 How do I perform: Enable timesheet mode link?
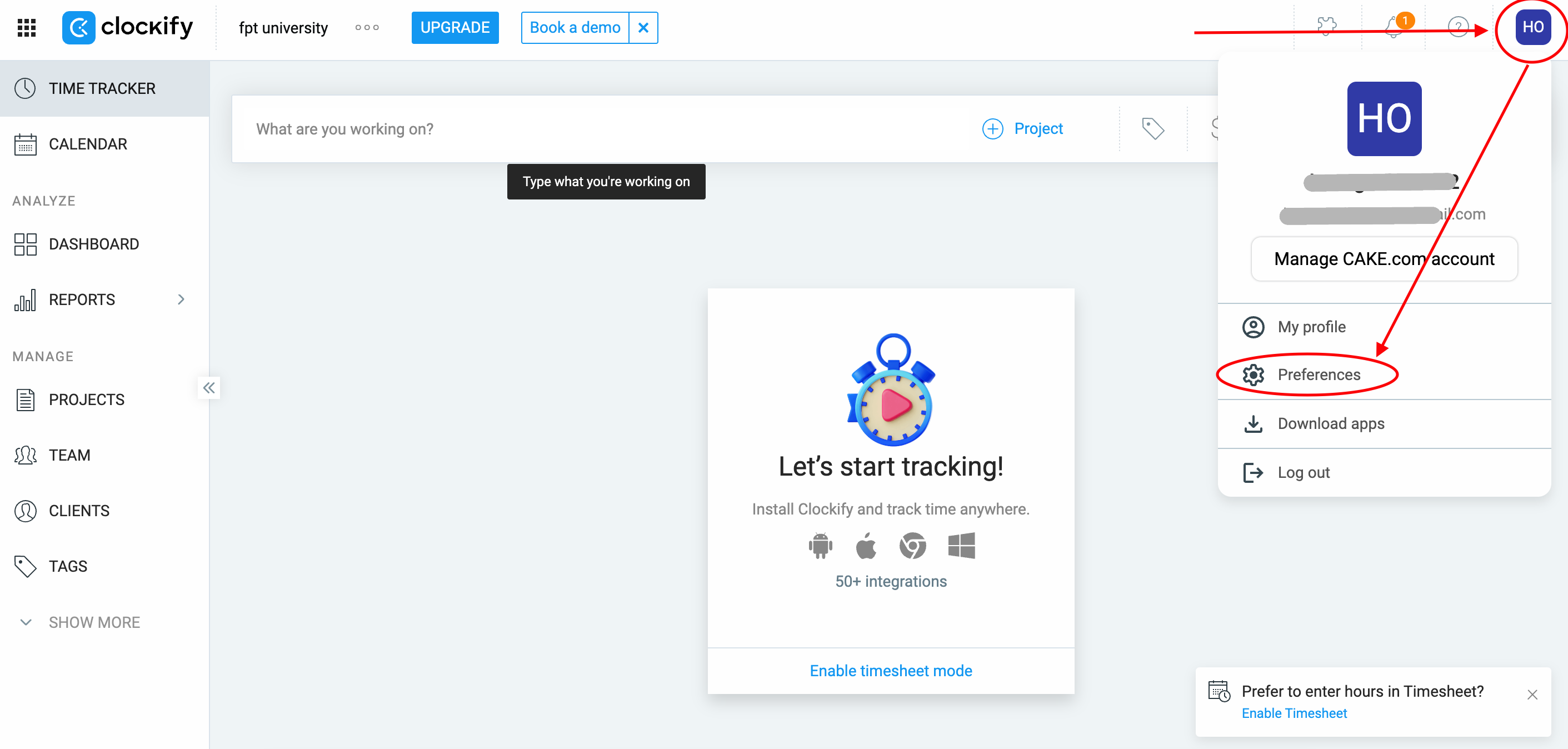(891, 671)
